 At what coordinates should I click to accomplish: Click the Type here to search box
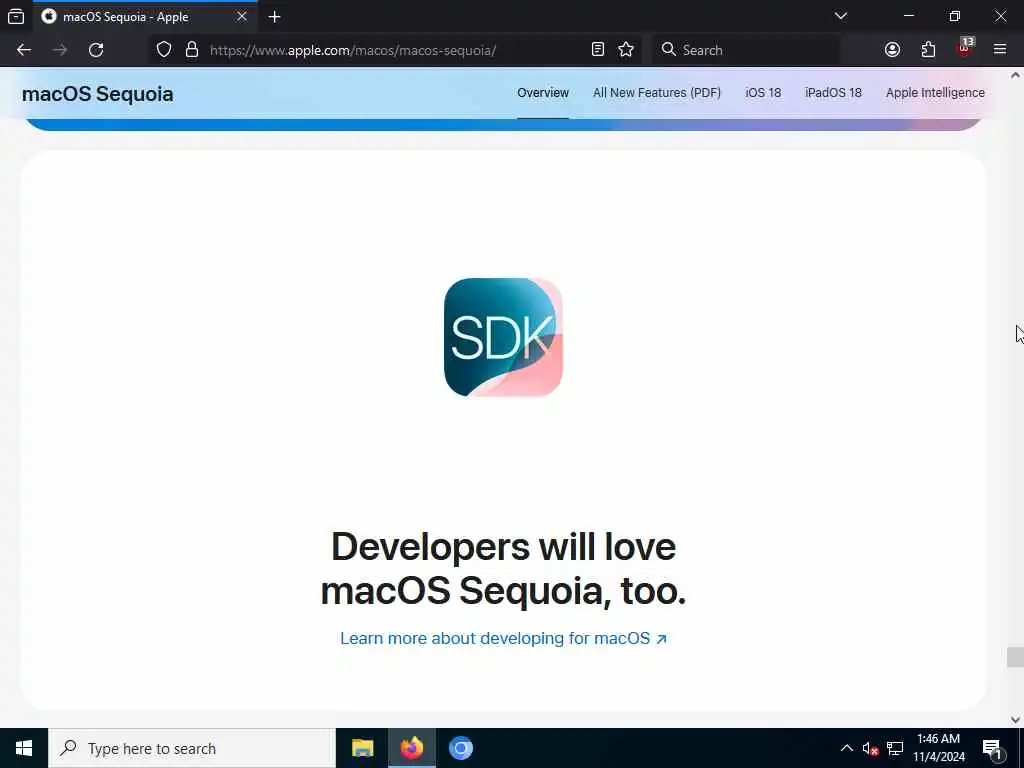192,748
